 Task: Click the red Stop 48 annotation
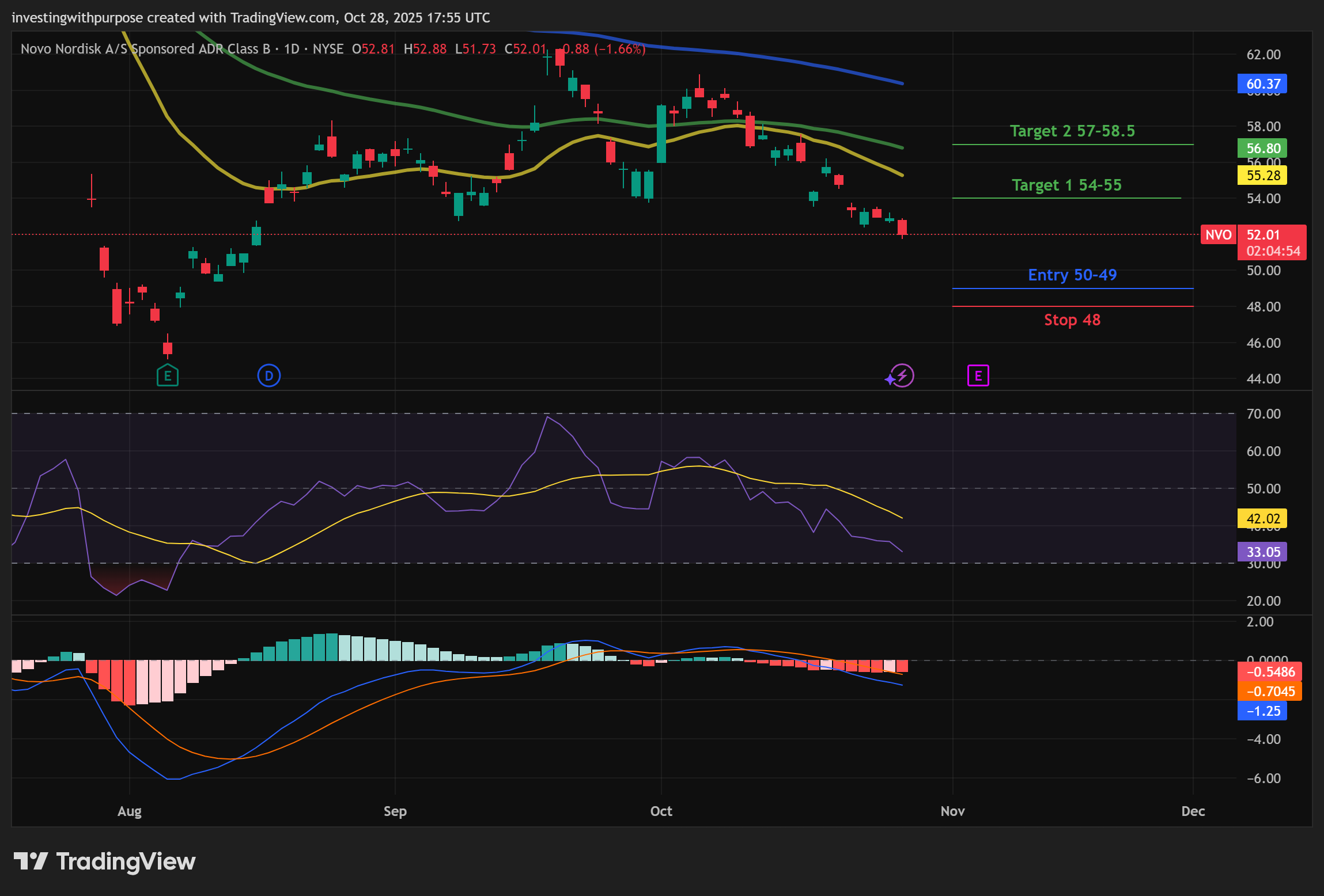(x=1072, y=320)
